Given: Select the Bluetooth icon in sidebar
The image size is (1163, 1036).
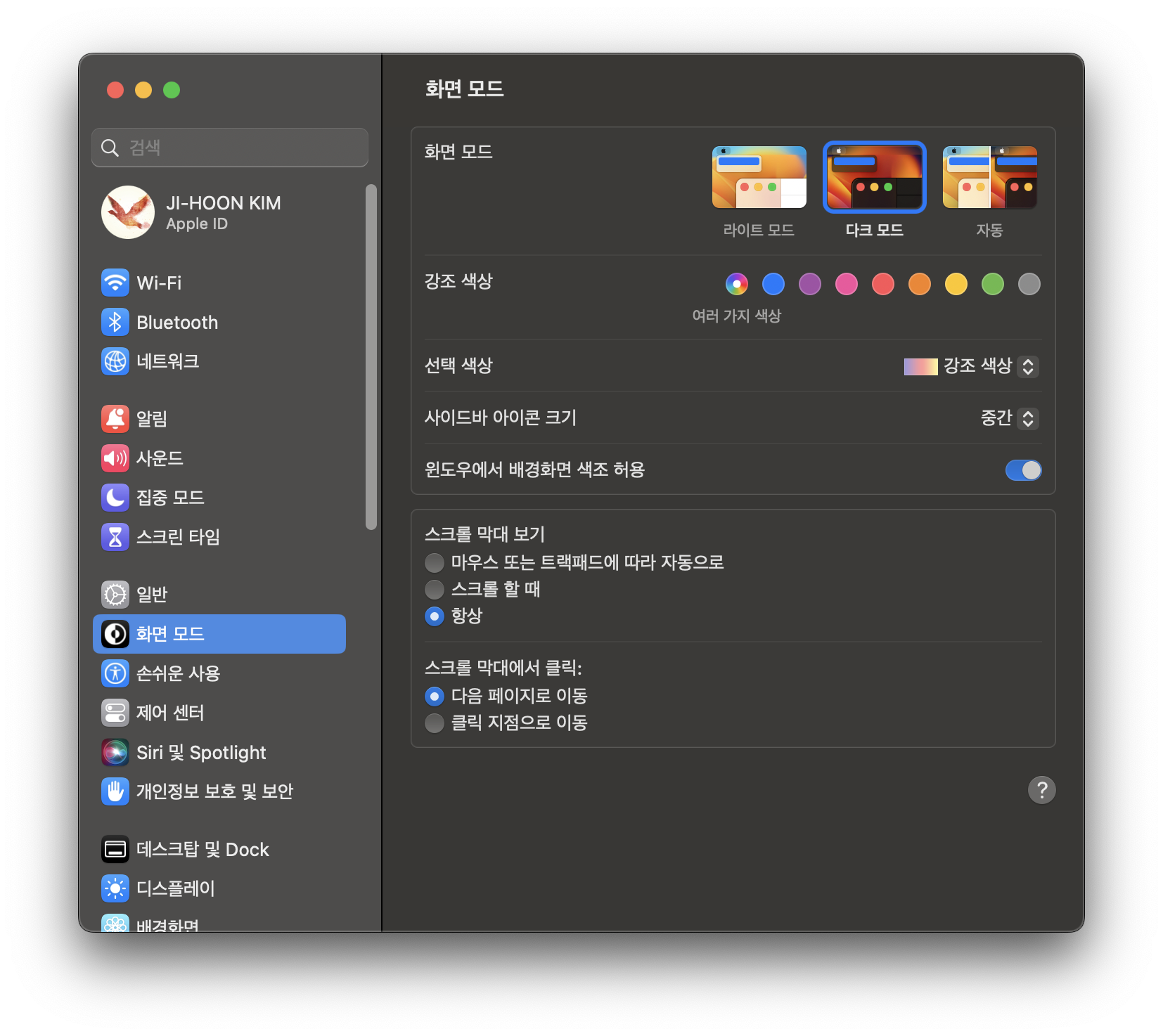Looking at the screenshot, I should tap(115, 322).
